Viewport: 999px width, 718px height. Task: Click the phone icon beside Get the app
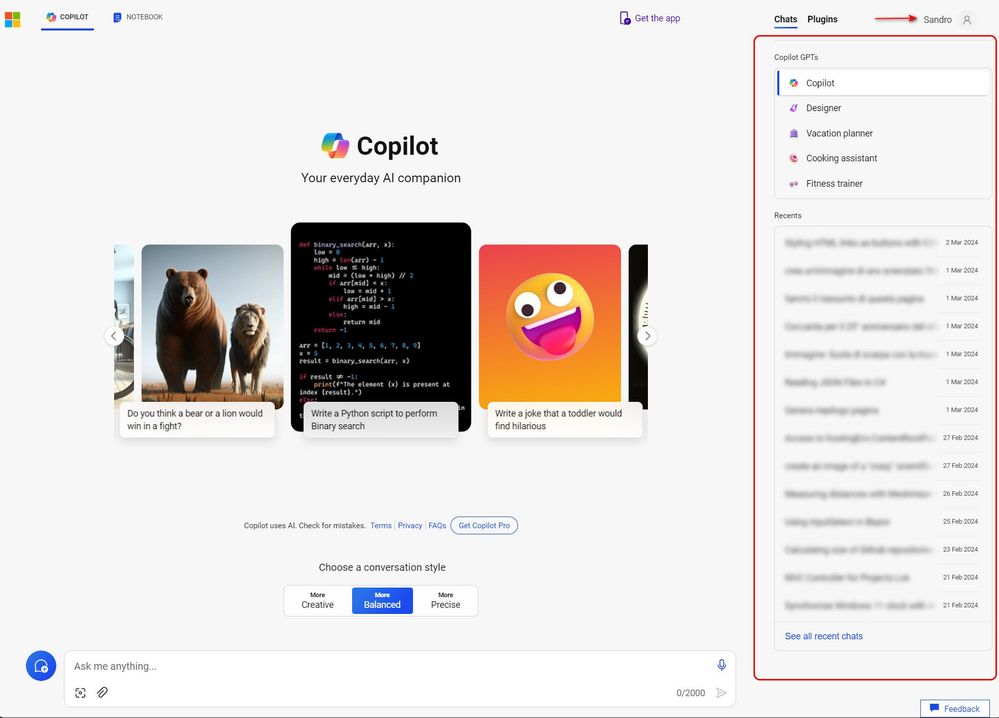point(625,18)
